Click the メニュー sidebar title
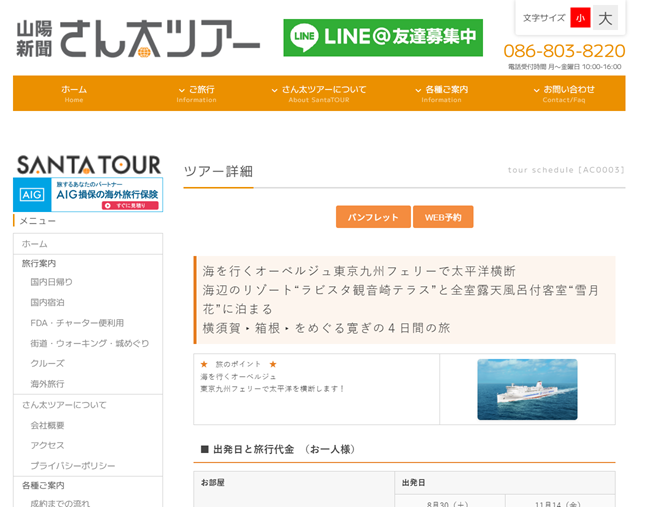Screen dimensions: 649x507 pos(38,221)
